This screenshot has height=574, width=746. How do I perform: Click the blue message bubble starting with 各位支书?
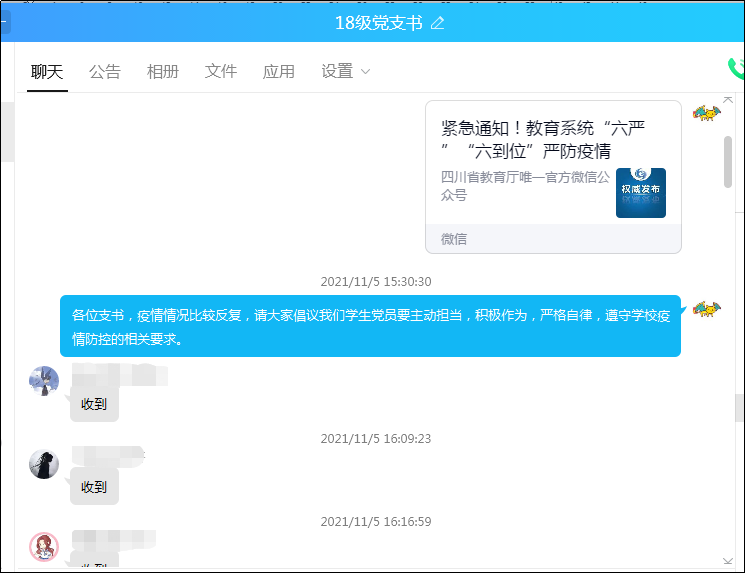click(x=370, y=326)
